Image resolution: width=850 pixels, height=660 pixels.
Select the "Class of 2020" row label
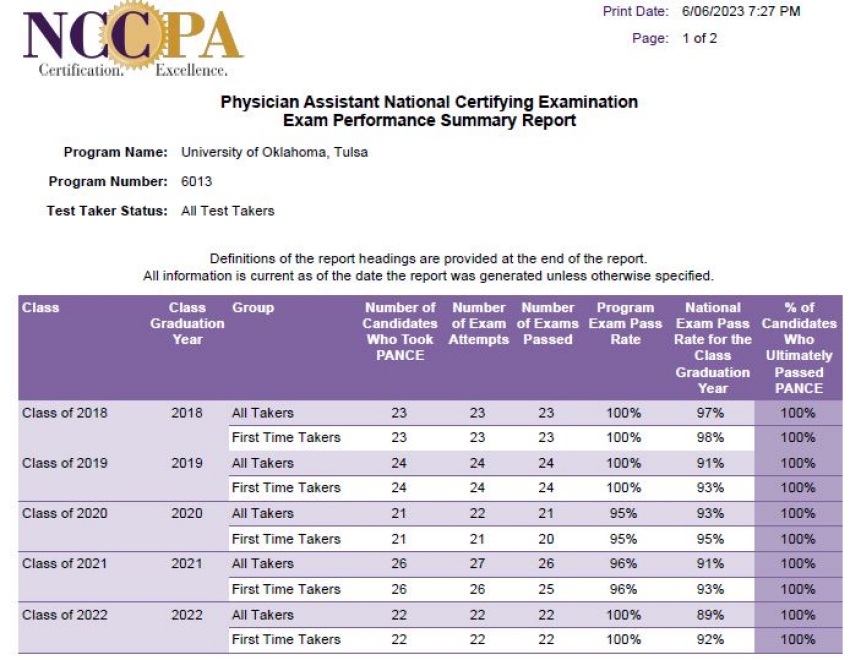tap(64, 513)
